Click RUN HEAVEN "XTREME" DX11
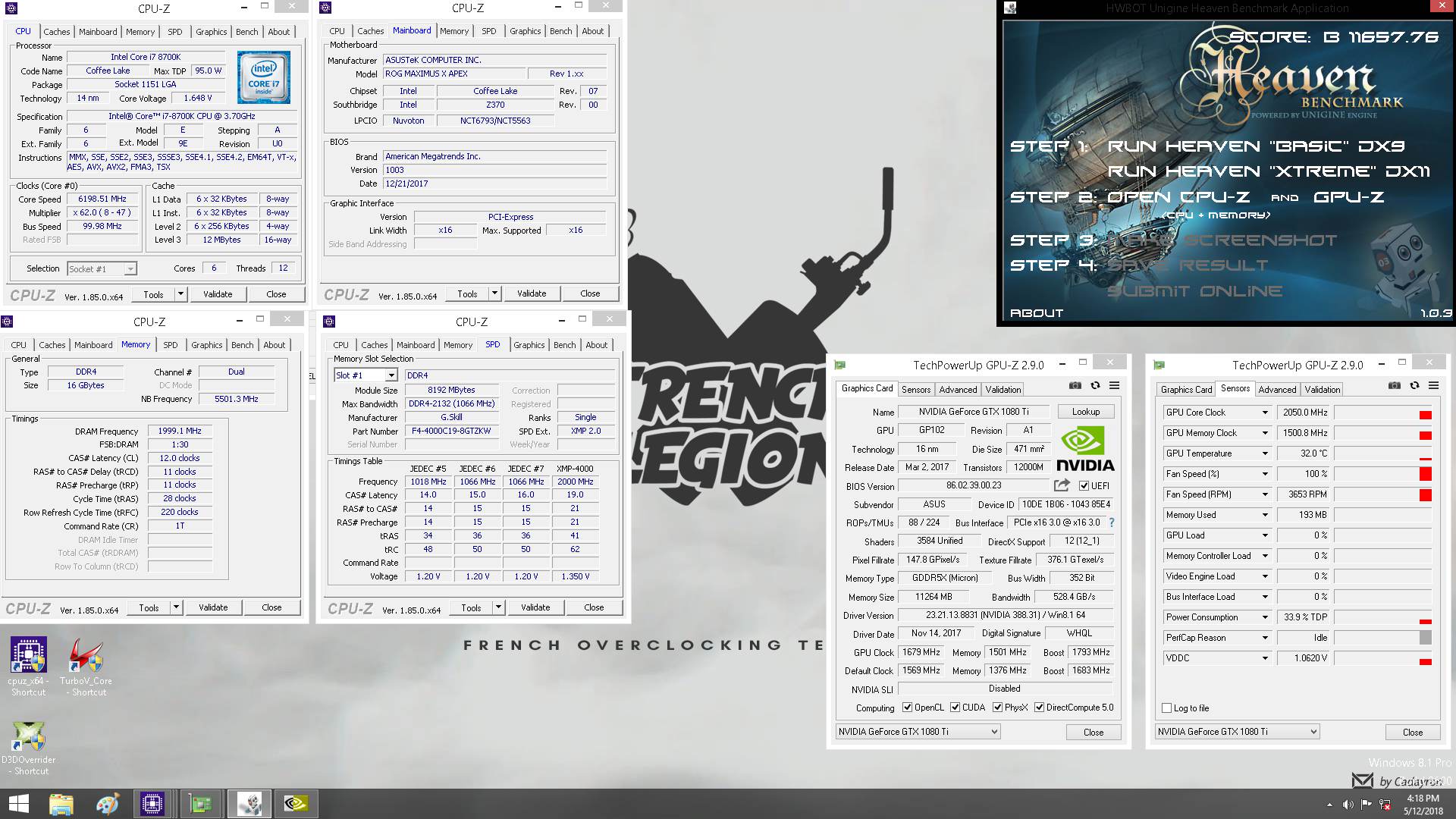 1269,171
